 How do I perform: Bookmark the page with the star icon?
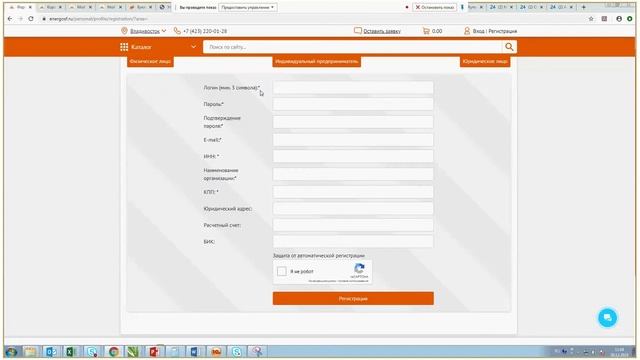(591, 19)
